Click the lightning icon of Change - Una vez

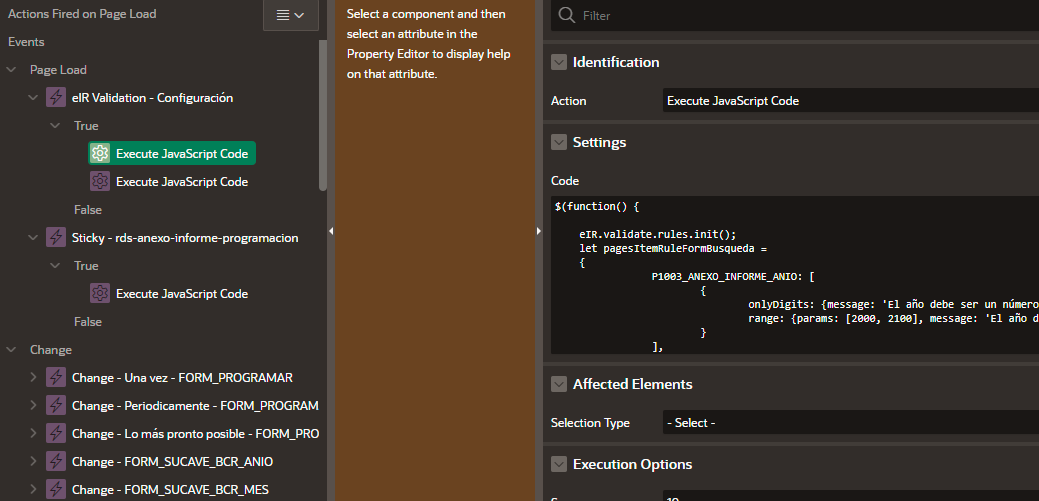tap(57, 378)
